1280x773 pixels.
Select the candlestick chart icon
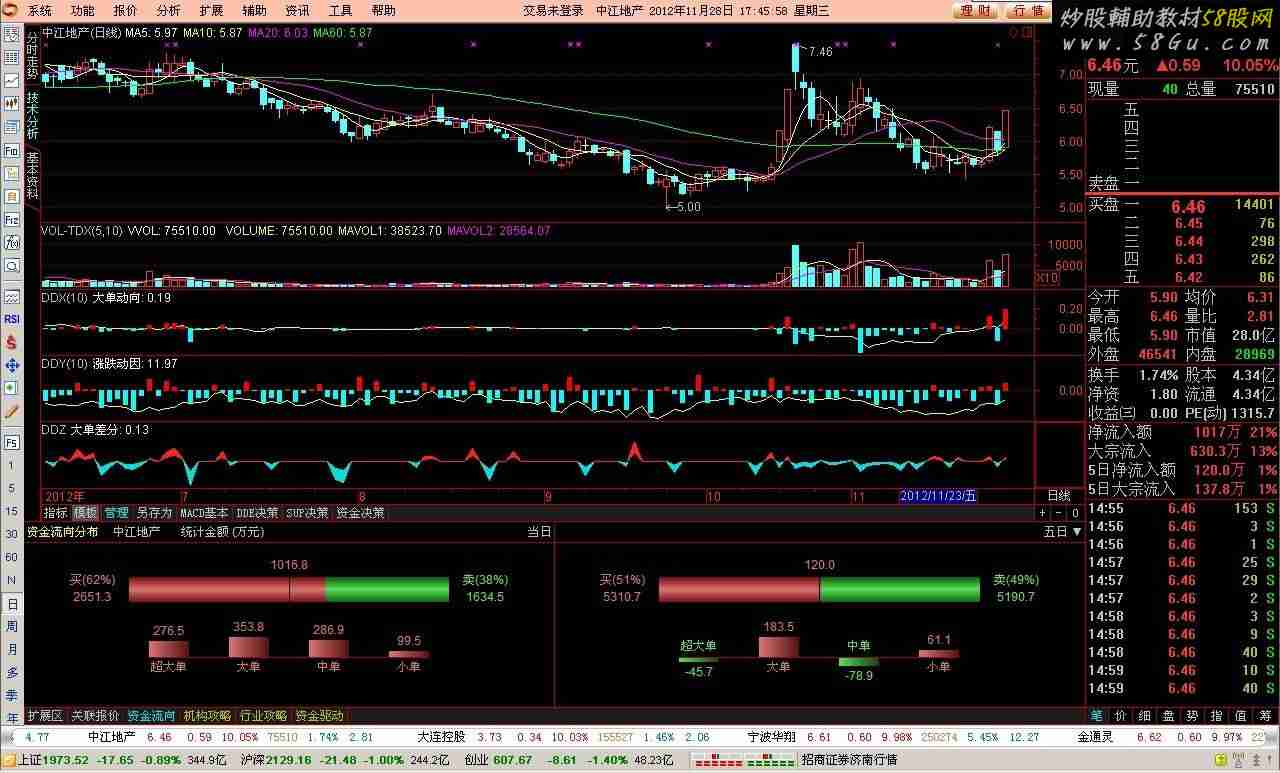[12, 105]
